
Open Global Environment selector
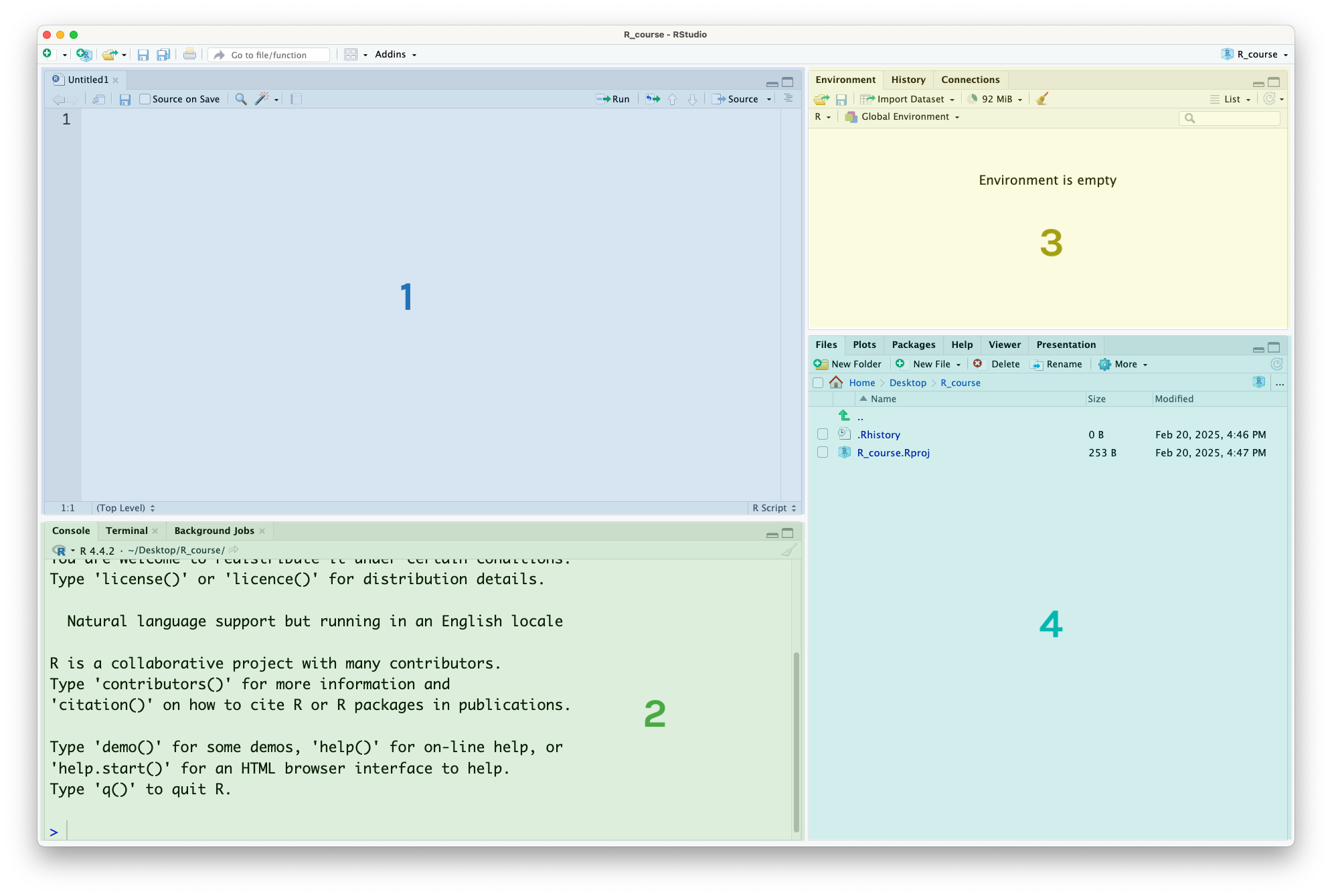click(902, 116)
